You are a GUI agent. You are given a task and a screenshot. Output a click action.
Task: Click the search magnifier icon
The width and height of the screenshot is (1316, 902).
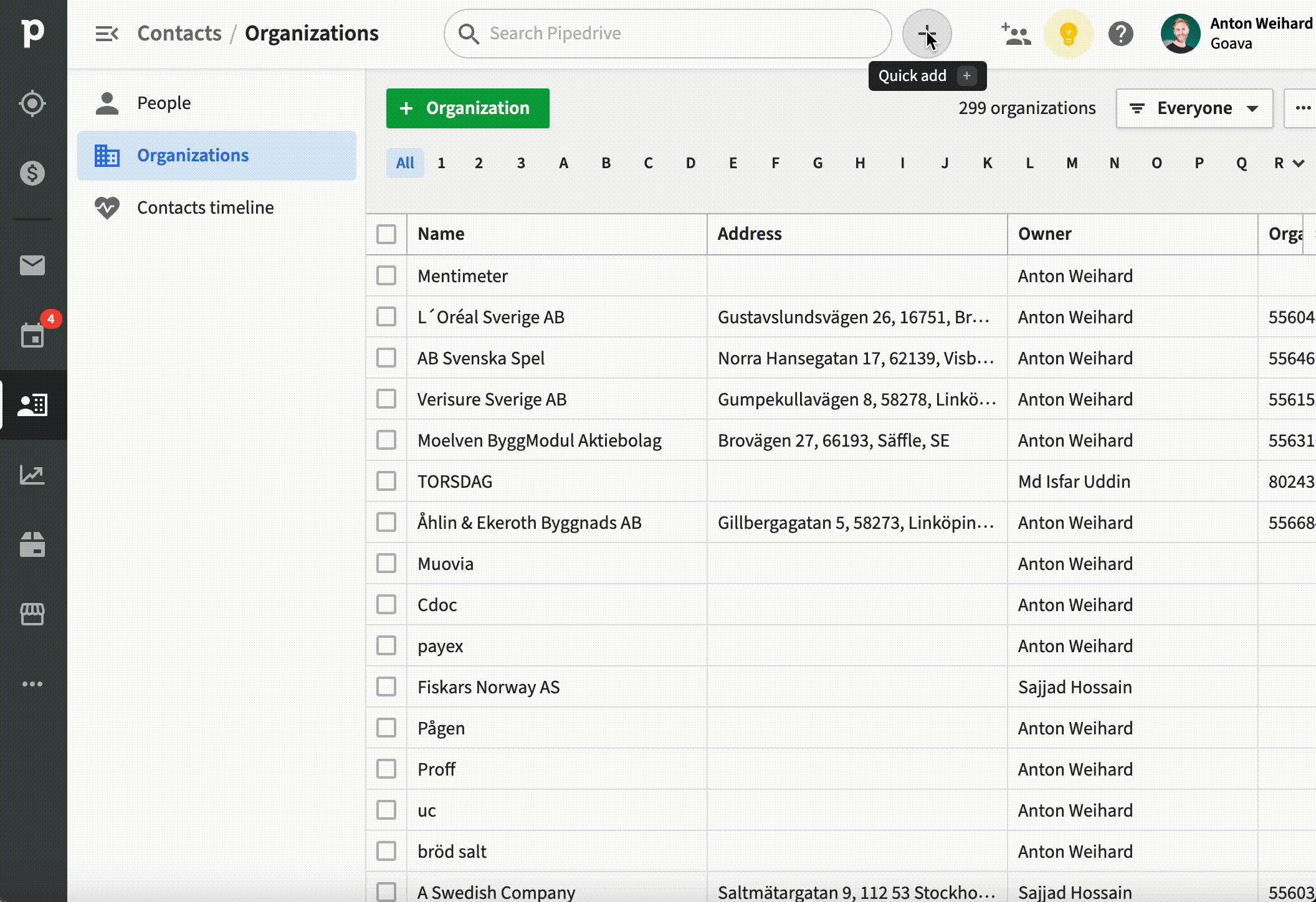(x=469, y=34)
